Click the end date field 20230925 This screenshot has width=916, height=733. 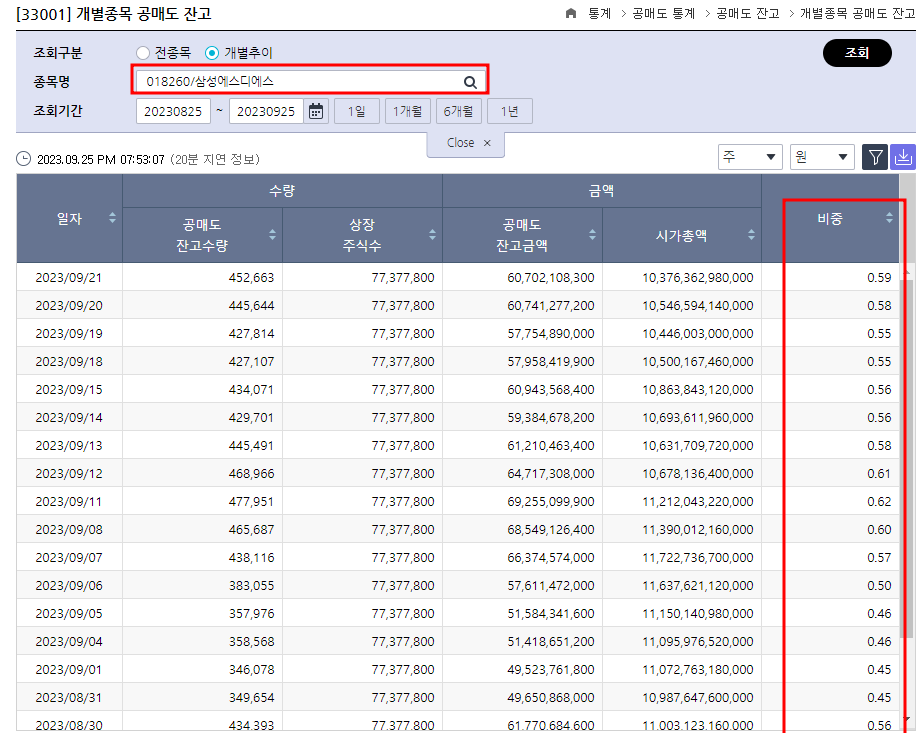tap(266, 111)
